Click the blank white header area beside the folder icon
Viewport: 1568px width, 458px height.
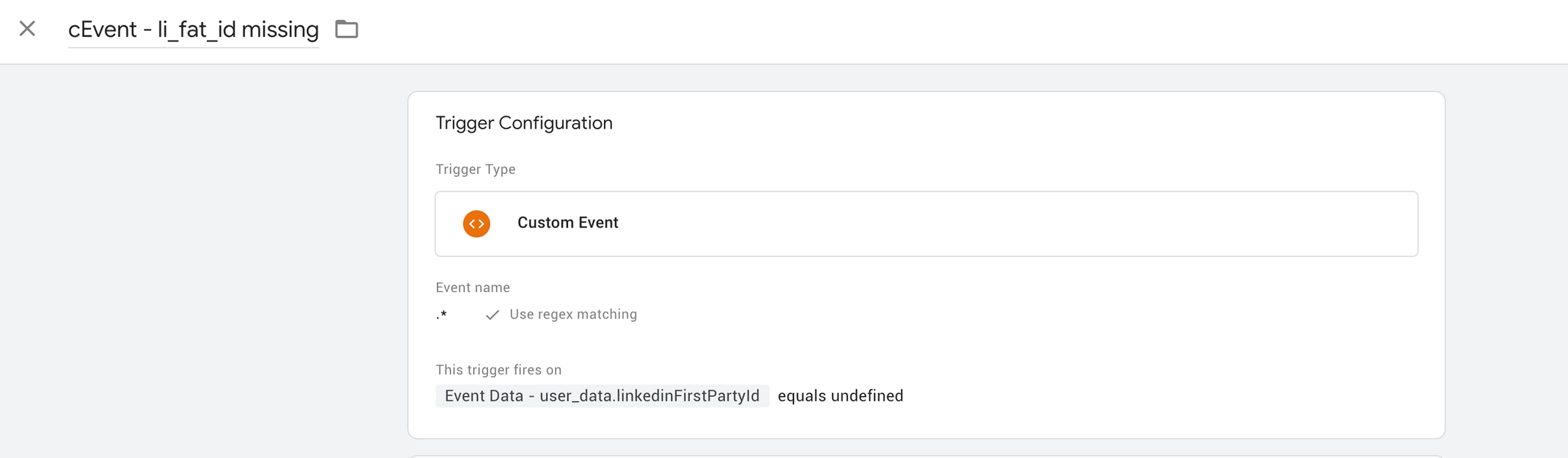919,31
